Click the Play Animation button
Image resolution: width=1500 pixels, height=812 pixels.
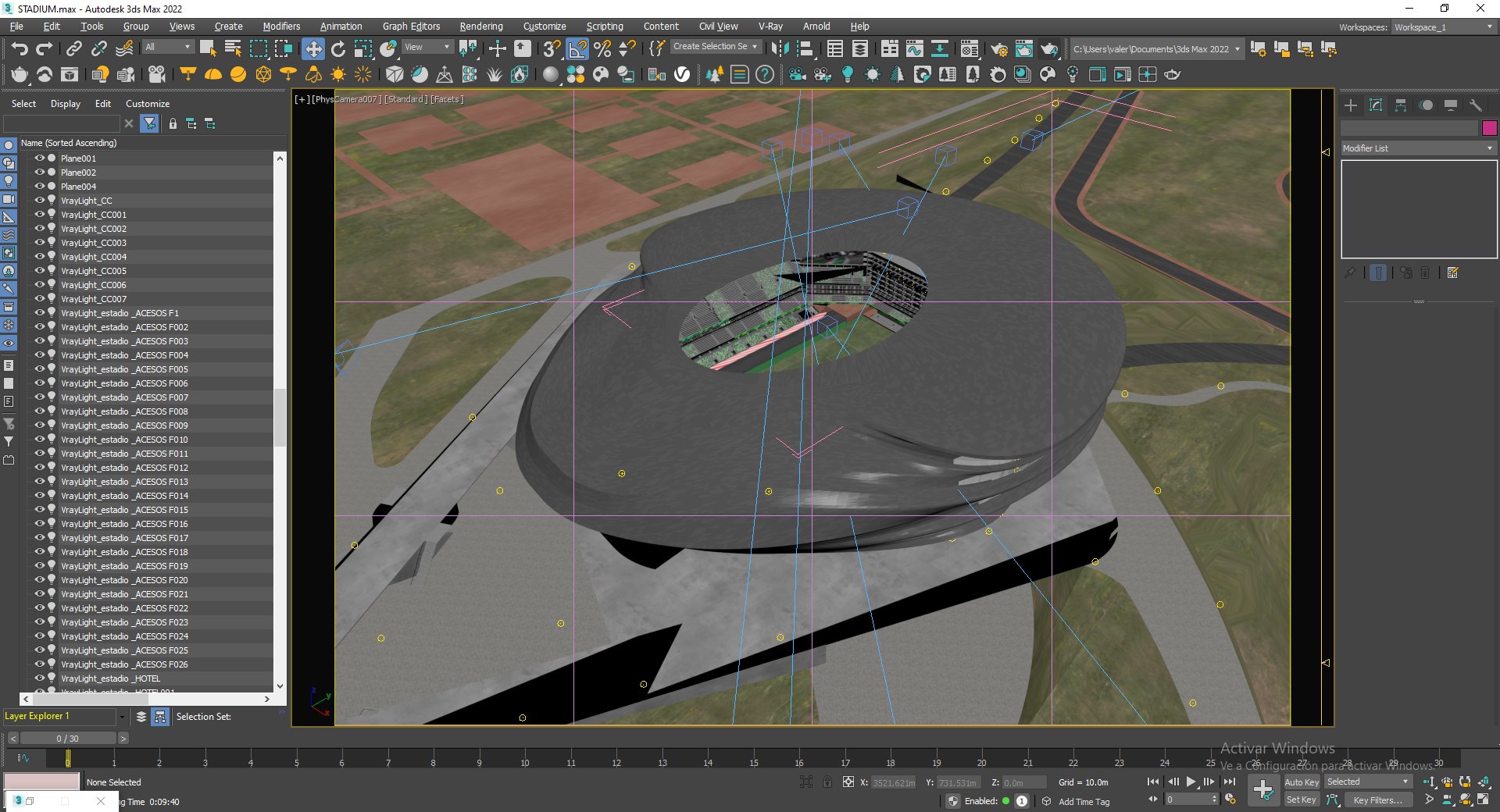[1191, 782]
